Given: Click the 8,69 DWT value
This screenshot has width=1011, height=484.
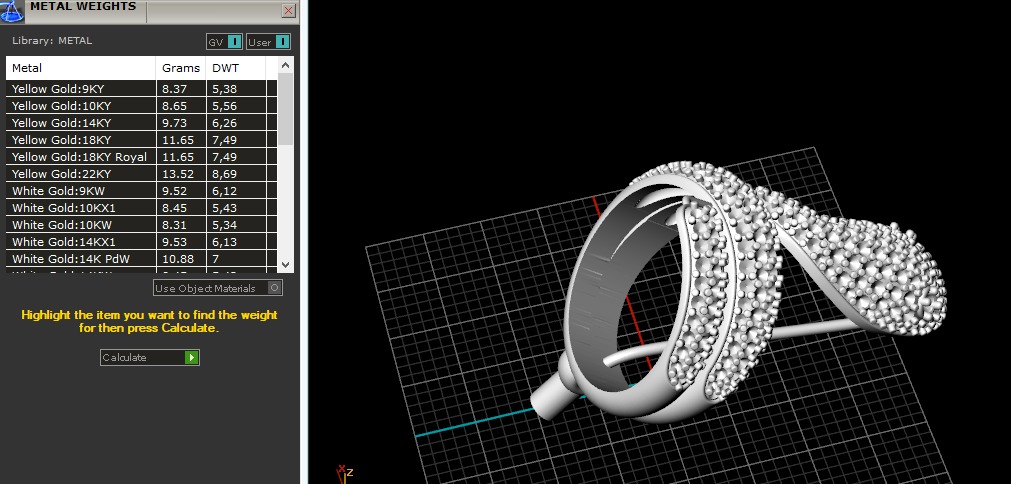Looking at the screenshot, I should [224, 174].
